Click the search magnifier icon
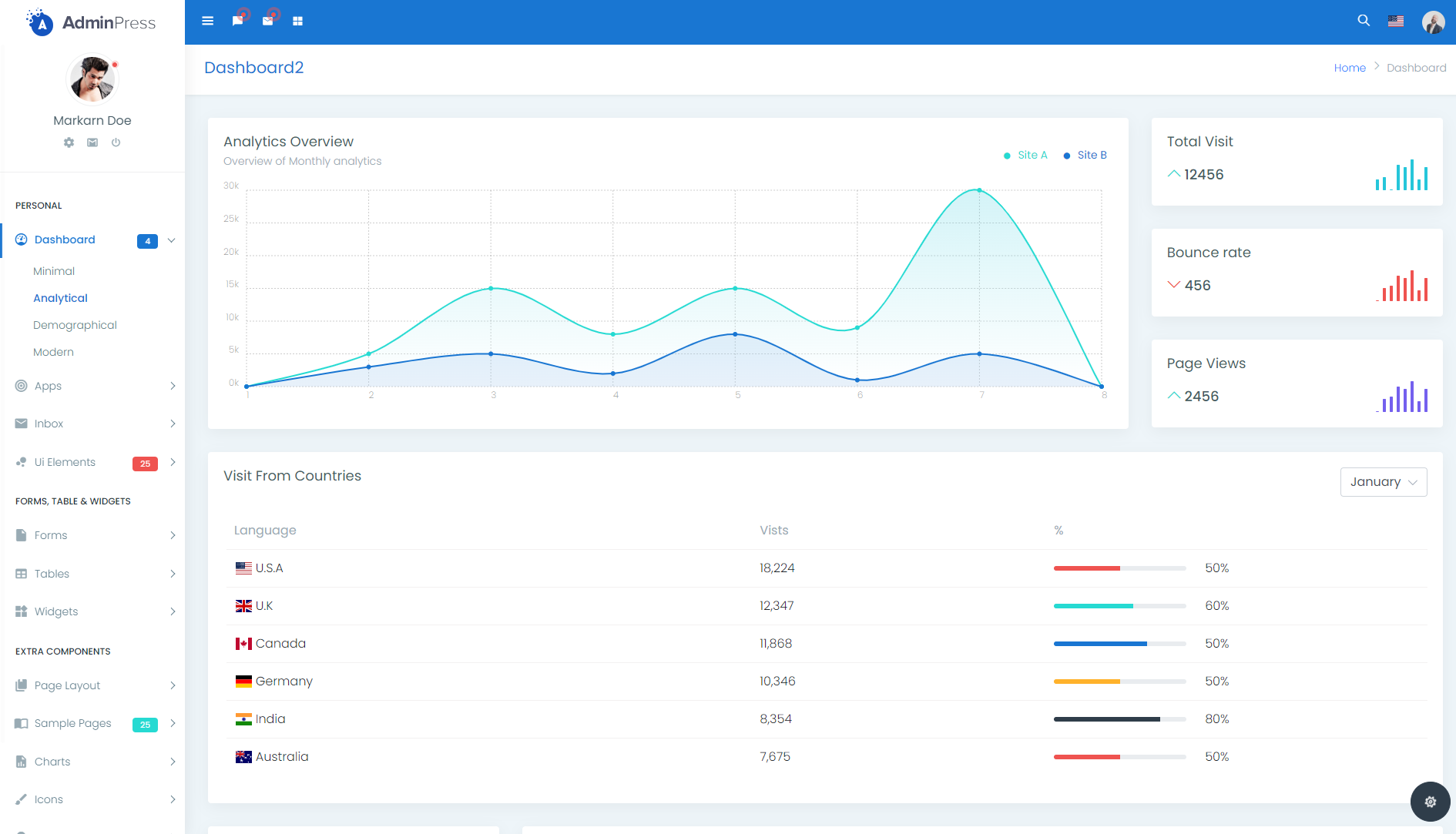 coord(1364,21)
